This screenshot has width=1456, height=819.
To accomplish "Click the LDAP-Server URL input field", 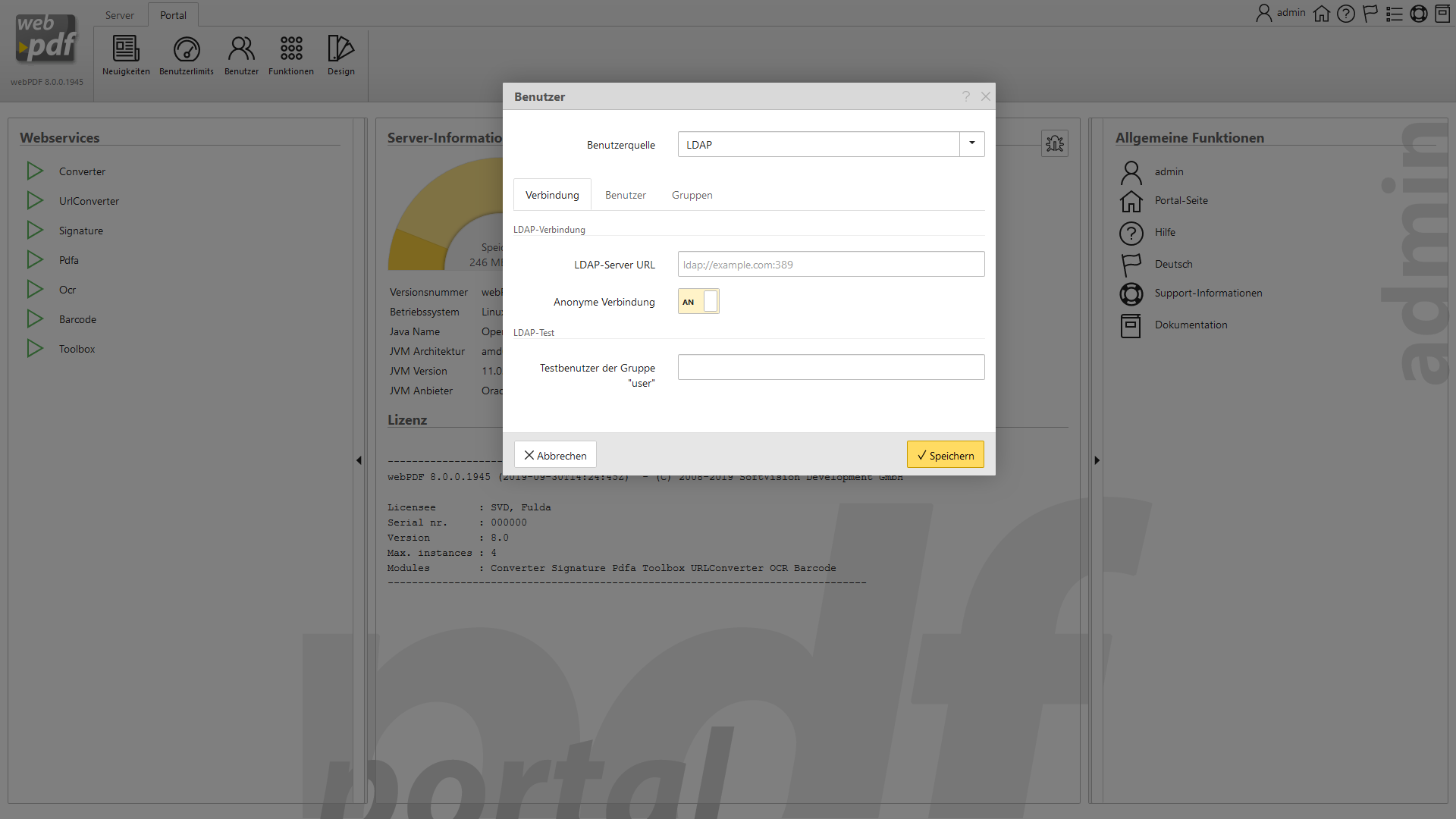I will coord(830,265).
